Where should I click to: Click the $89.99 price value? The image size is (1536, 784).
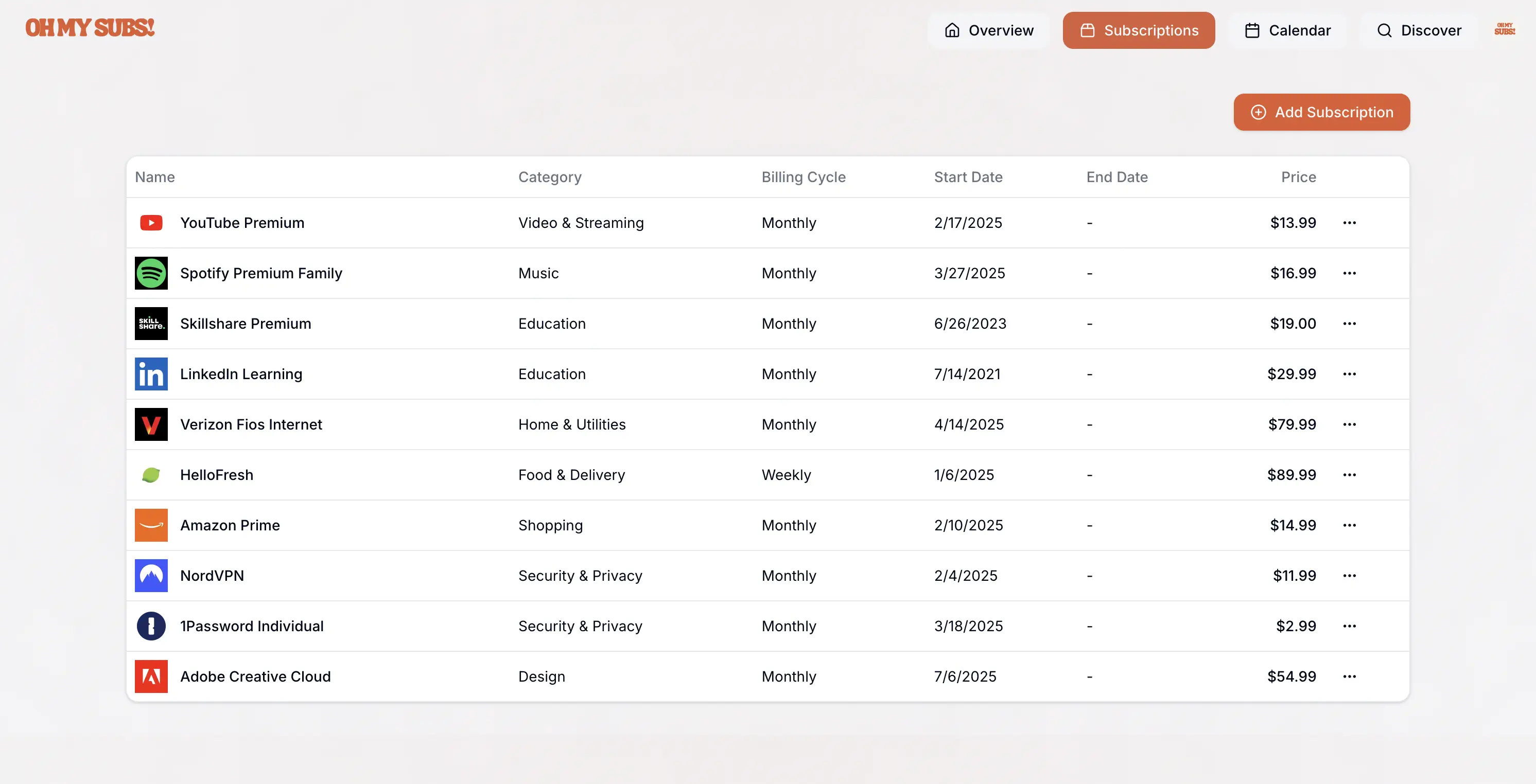[x=1291, y=475]
